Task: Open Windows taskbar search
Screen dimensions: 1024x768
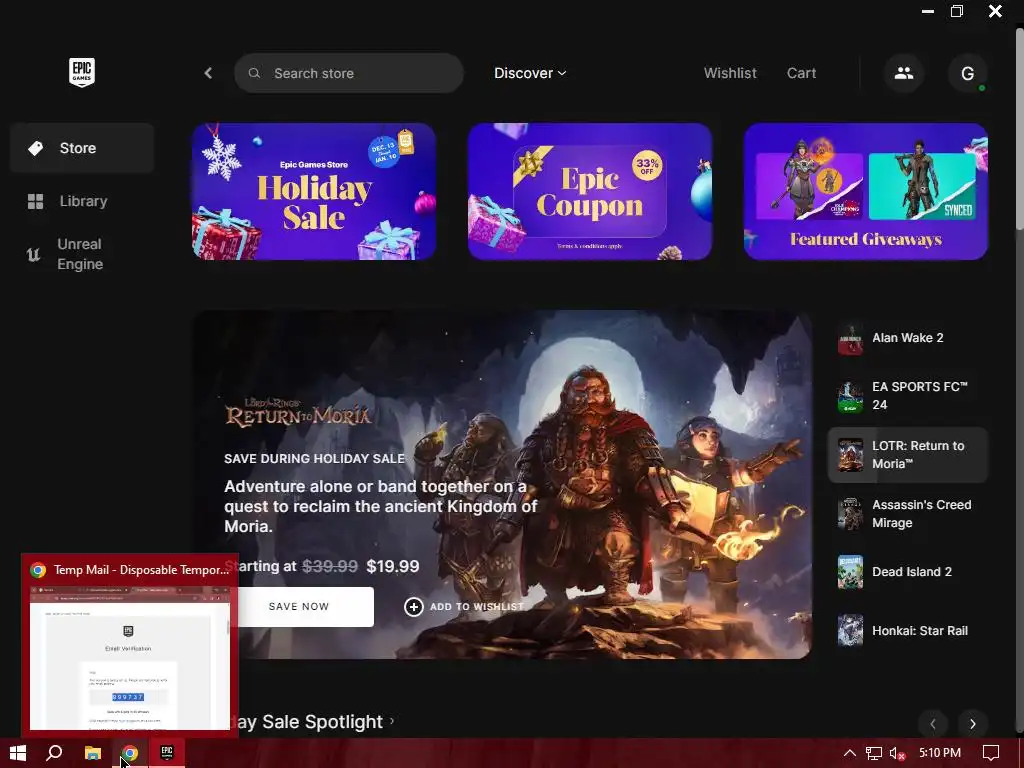Action: tap(55, 753)
